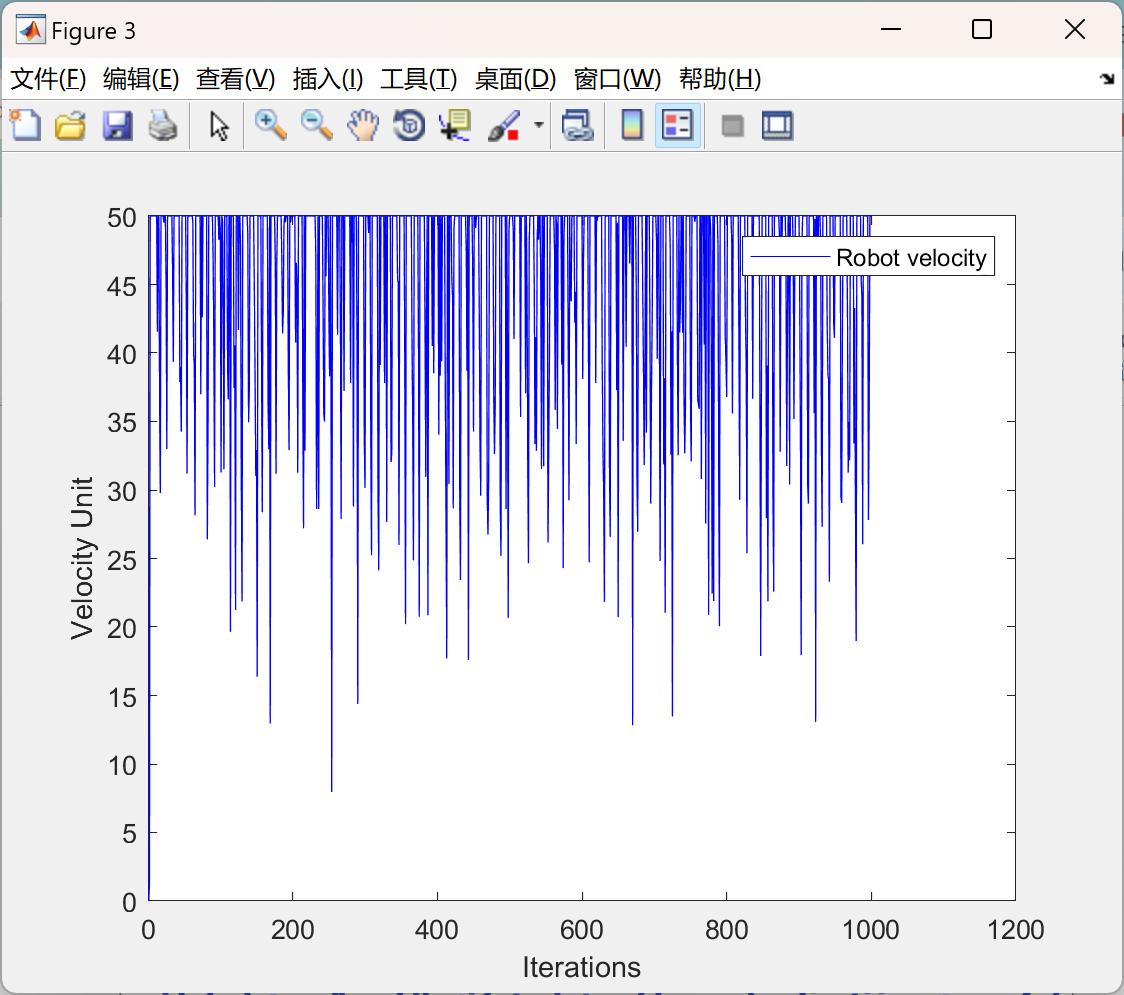This screenshot has height=995, width=1124.
Task: Click the Iterations x-axis label
Action: tap(581, 967)
